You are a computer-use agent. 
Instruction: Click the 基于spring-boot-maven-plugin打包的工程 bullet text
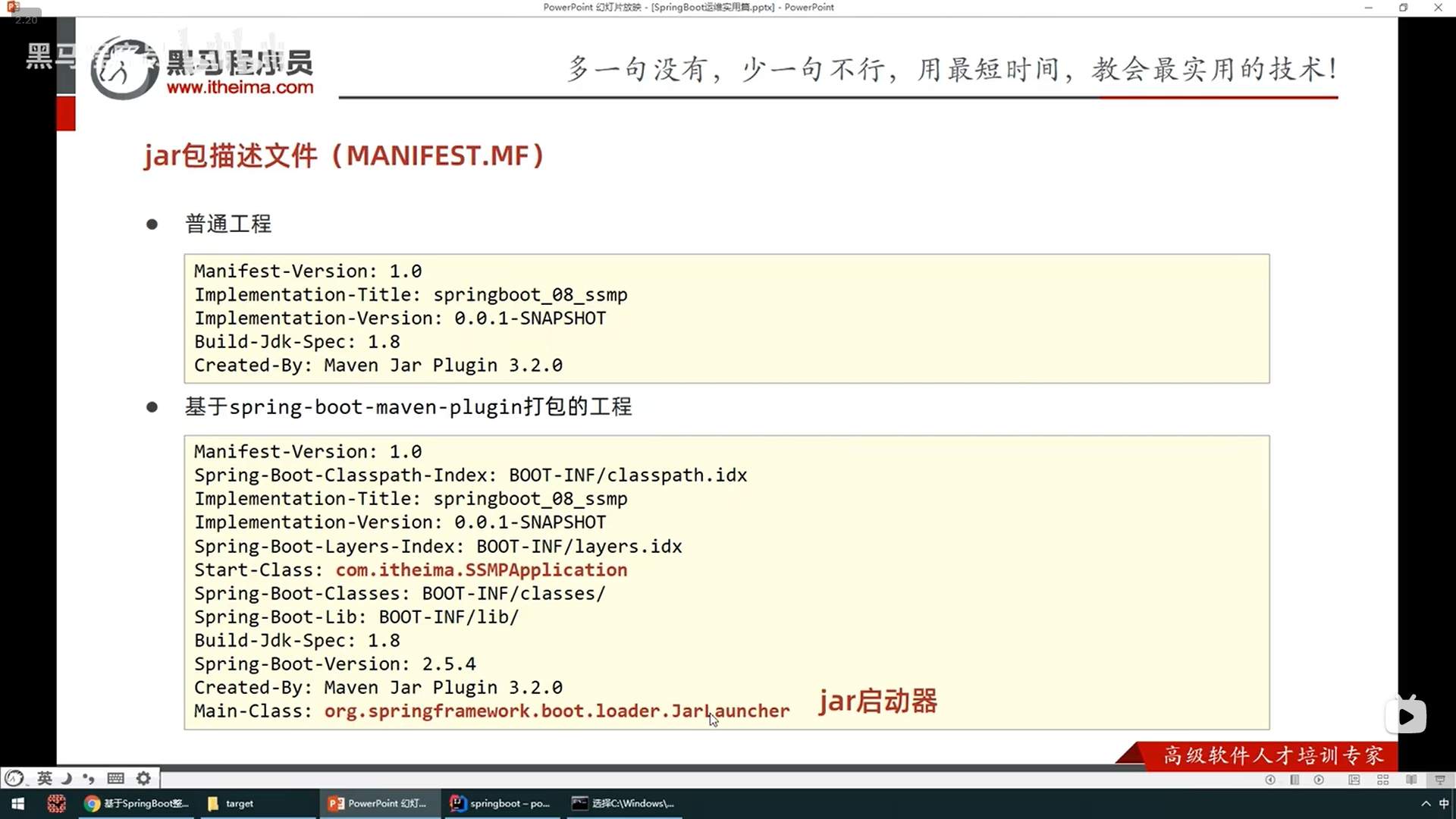(x=409, y=406)
